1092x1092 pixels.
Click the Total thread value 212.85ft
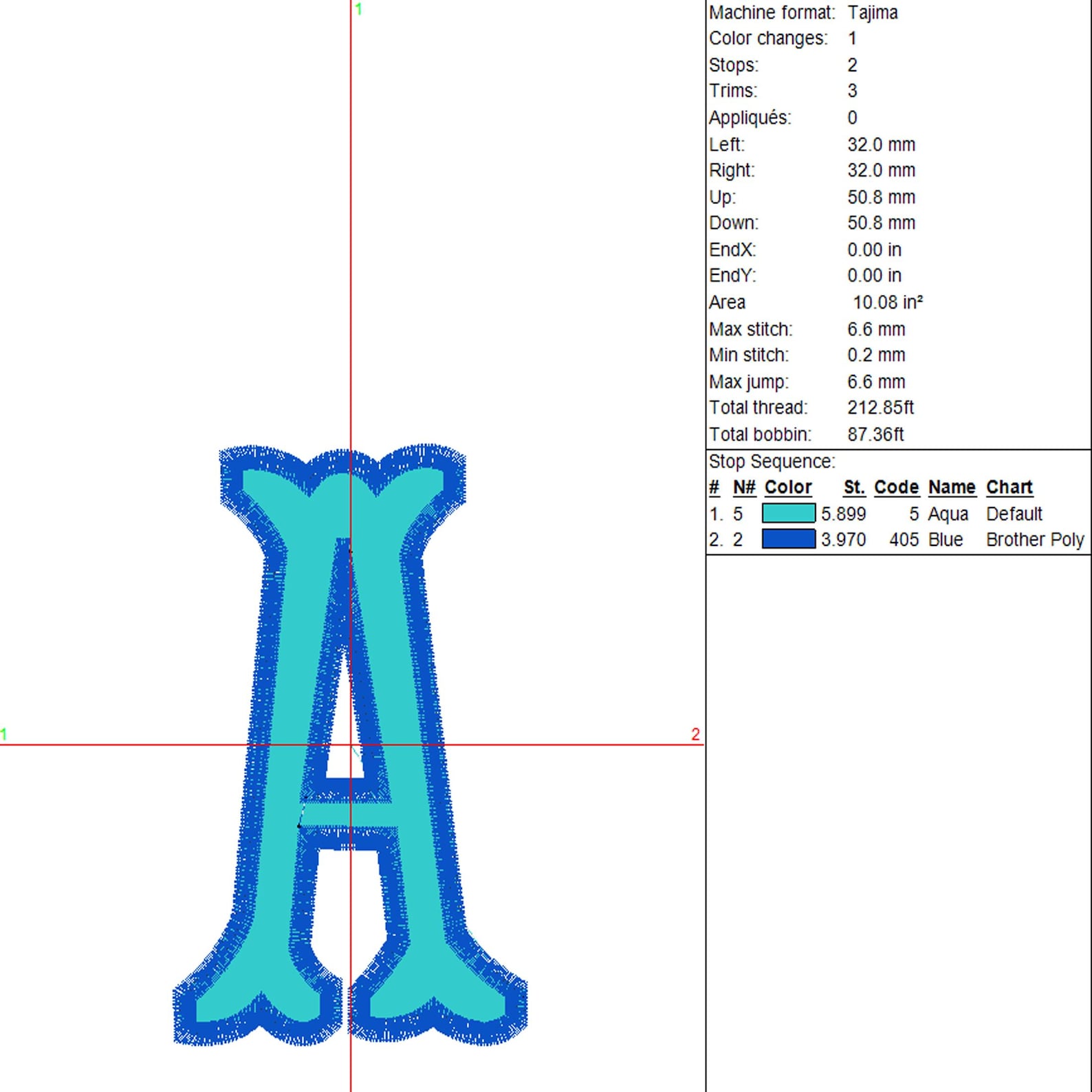point(880,408)
